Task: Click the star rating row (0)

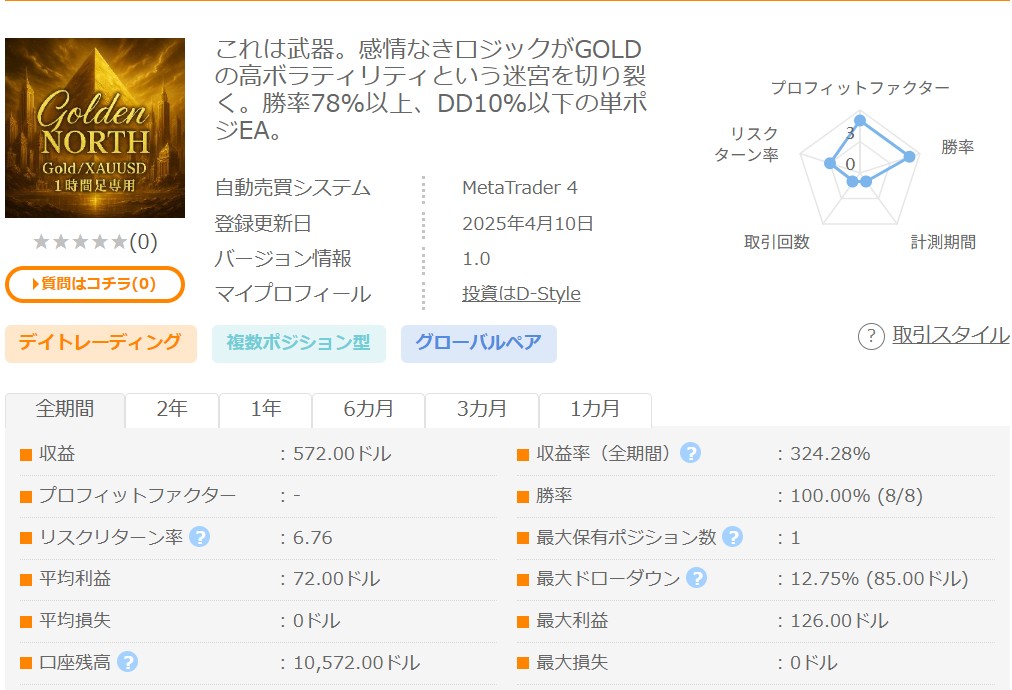Action: 95,242
